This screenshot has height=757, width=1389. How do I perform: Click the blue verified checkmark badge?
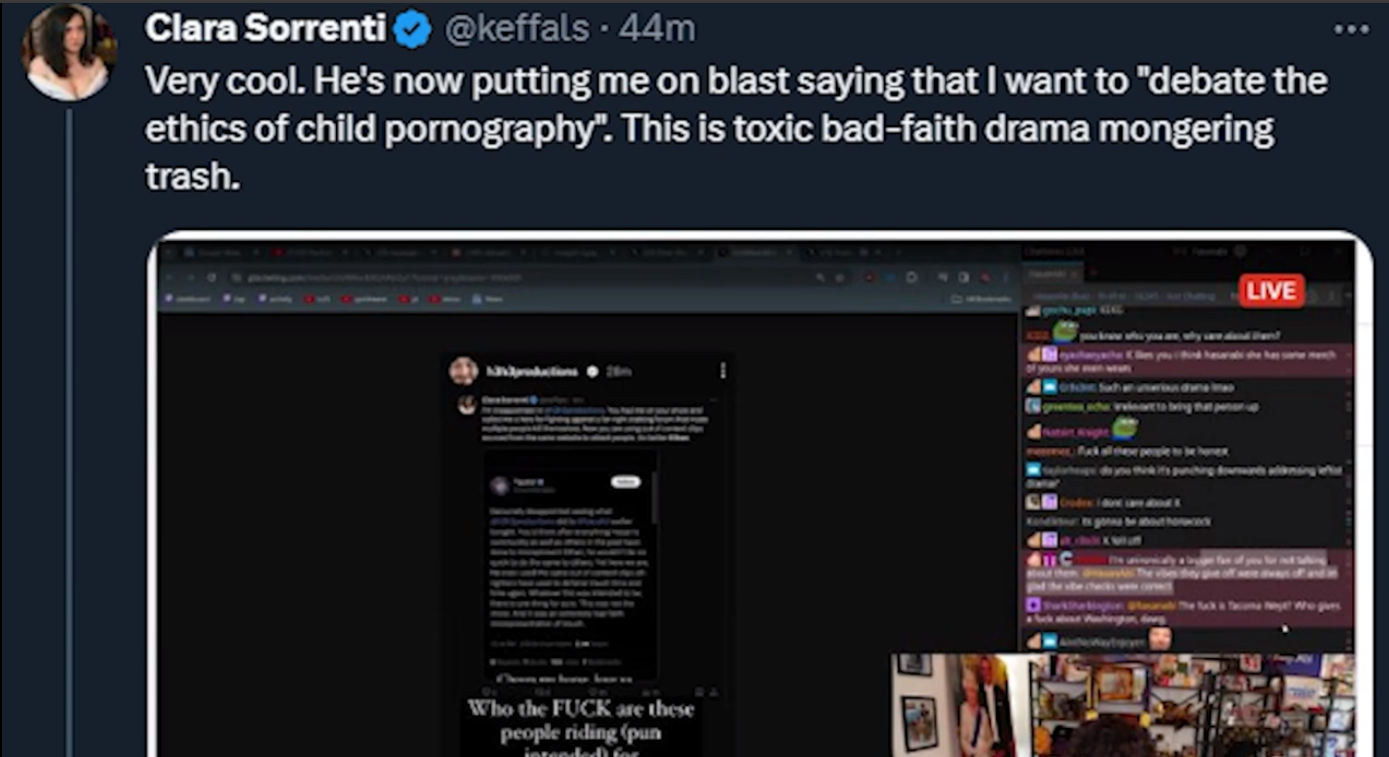pos(411,31)
